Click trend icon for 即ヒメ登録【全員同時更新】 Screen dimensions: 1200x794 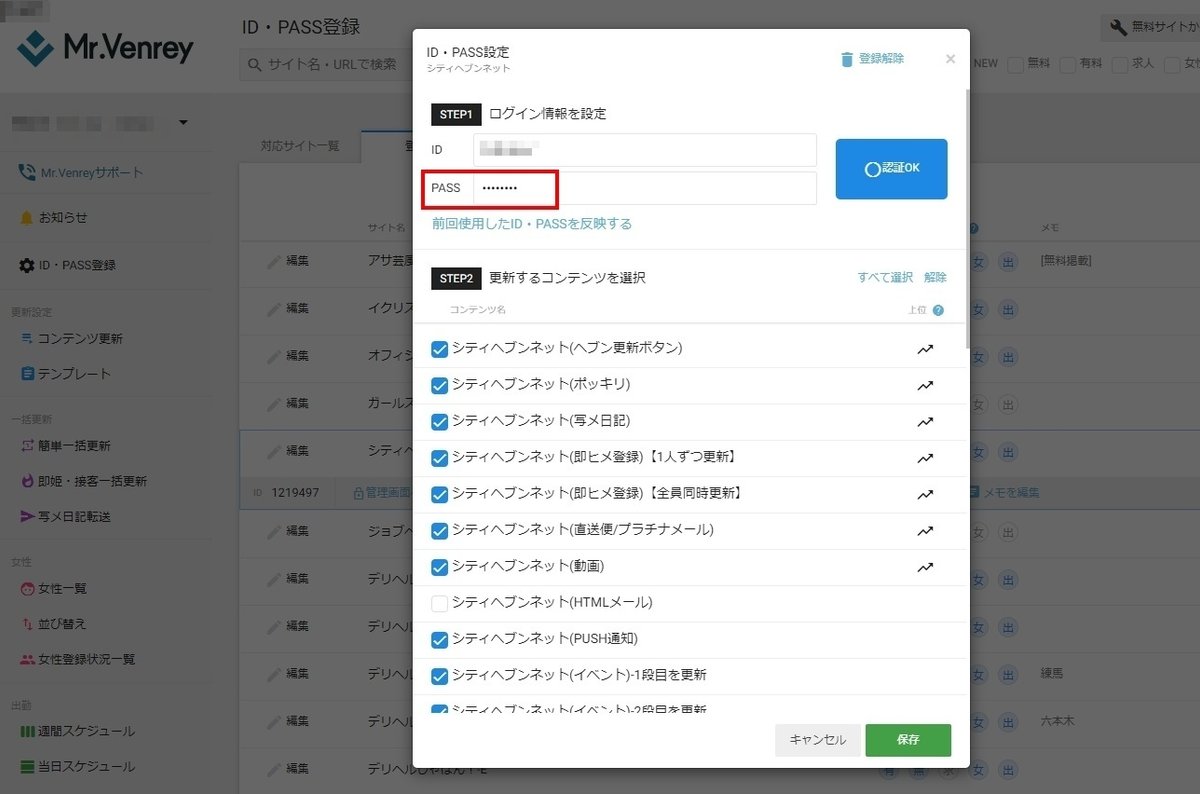pos(925,494)
